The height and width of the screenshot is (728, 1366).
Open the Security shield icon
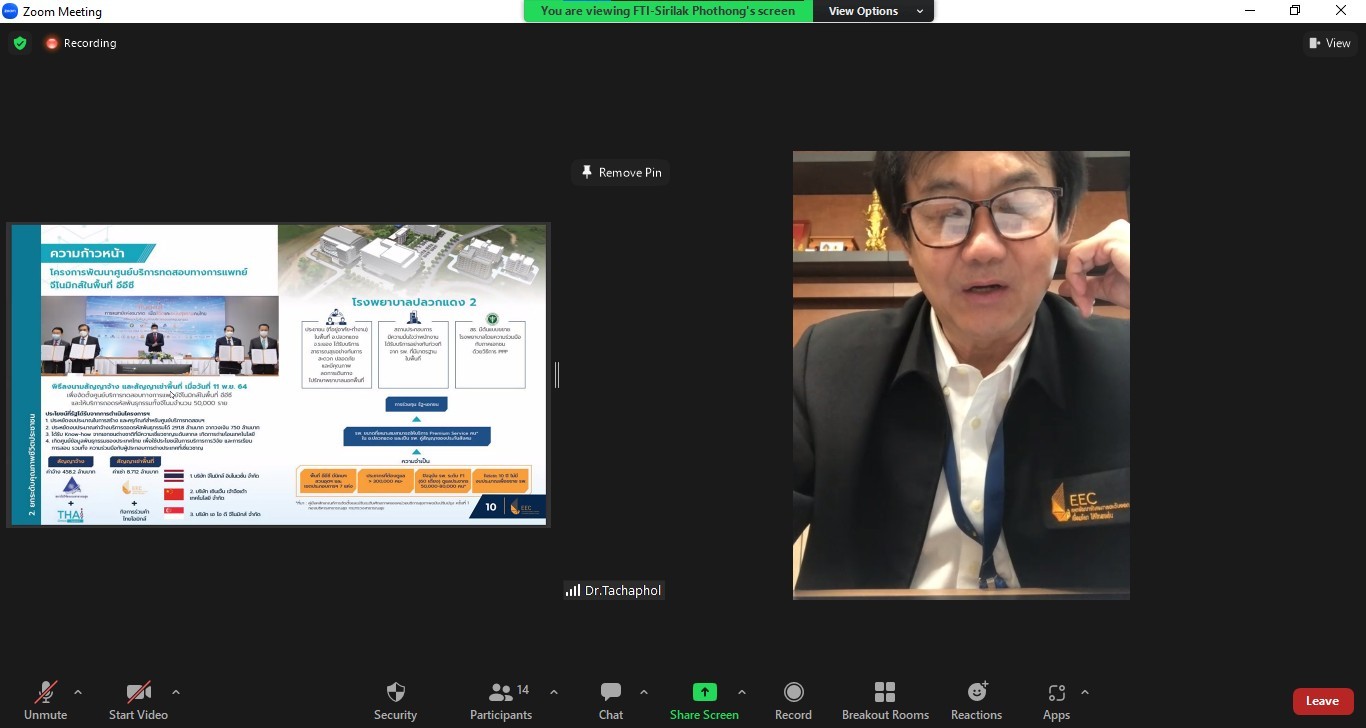click(x=395, y=700)
